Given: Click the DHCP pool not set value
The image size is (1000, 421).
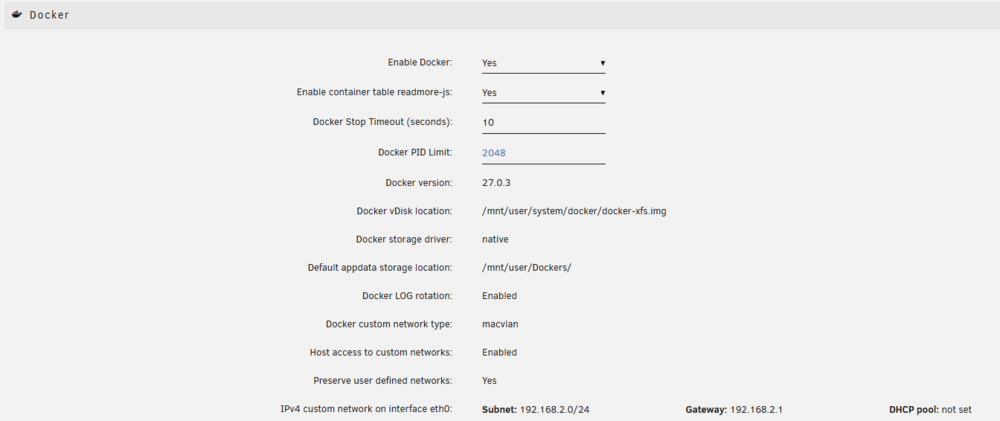Looking at the screenshot, I should point(957,409).
